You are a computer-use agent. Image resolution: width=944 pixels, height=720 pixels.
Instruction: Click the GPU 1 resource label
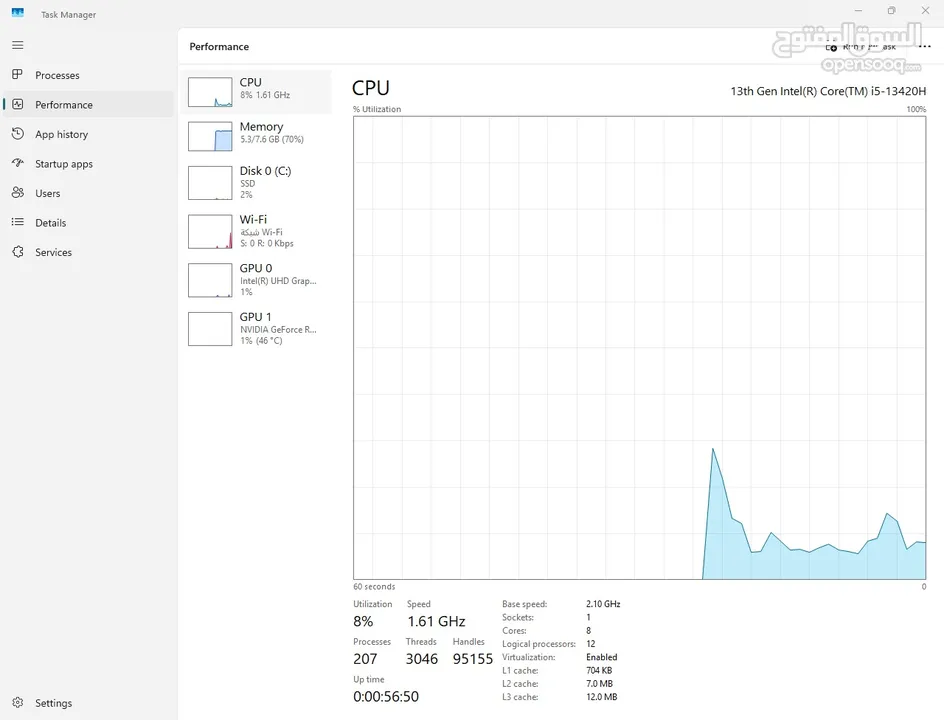tap(255, 317)
